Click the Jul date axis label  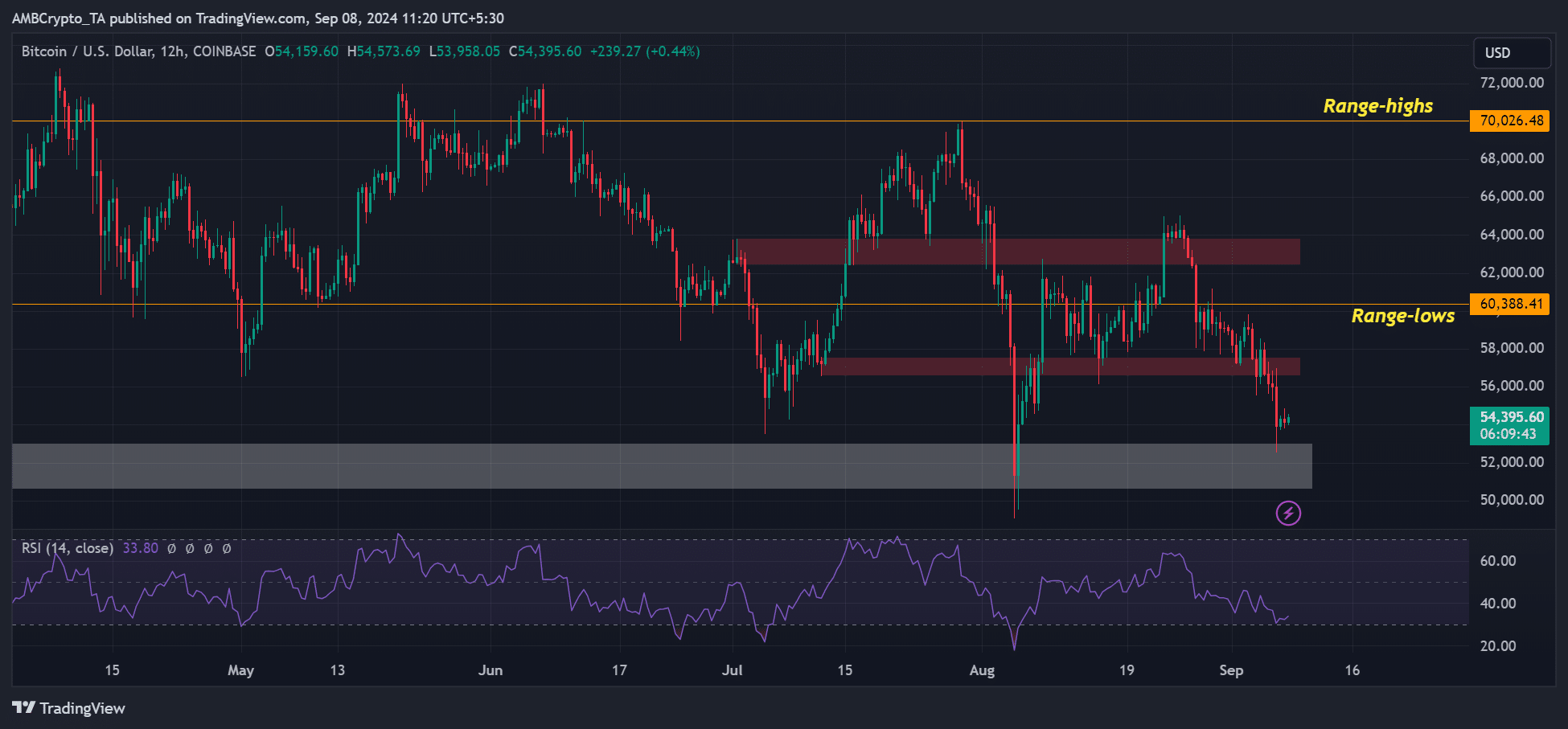[733, 670]
